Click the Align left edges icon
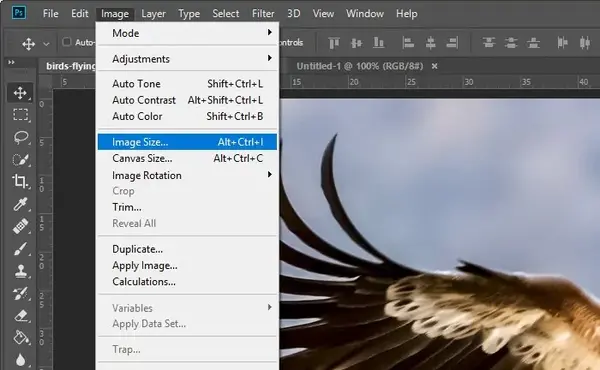 (408, 43)
